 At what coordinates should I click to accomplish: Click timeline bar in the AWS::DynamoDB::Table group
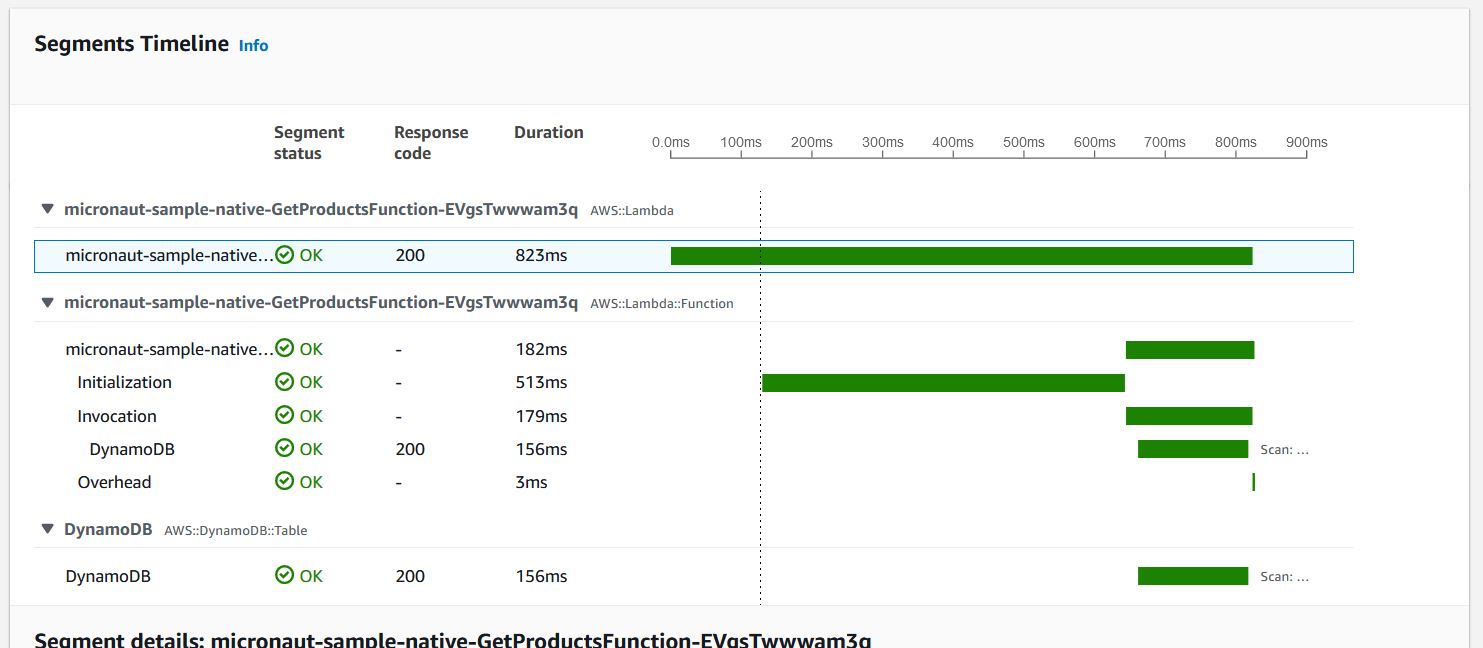tap(1193, 576)
